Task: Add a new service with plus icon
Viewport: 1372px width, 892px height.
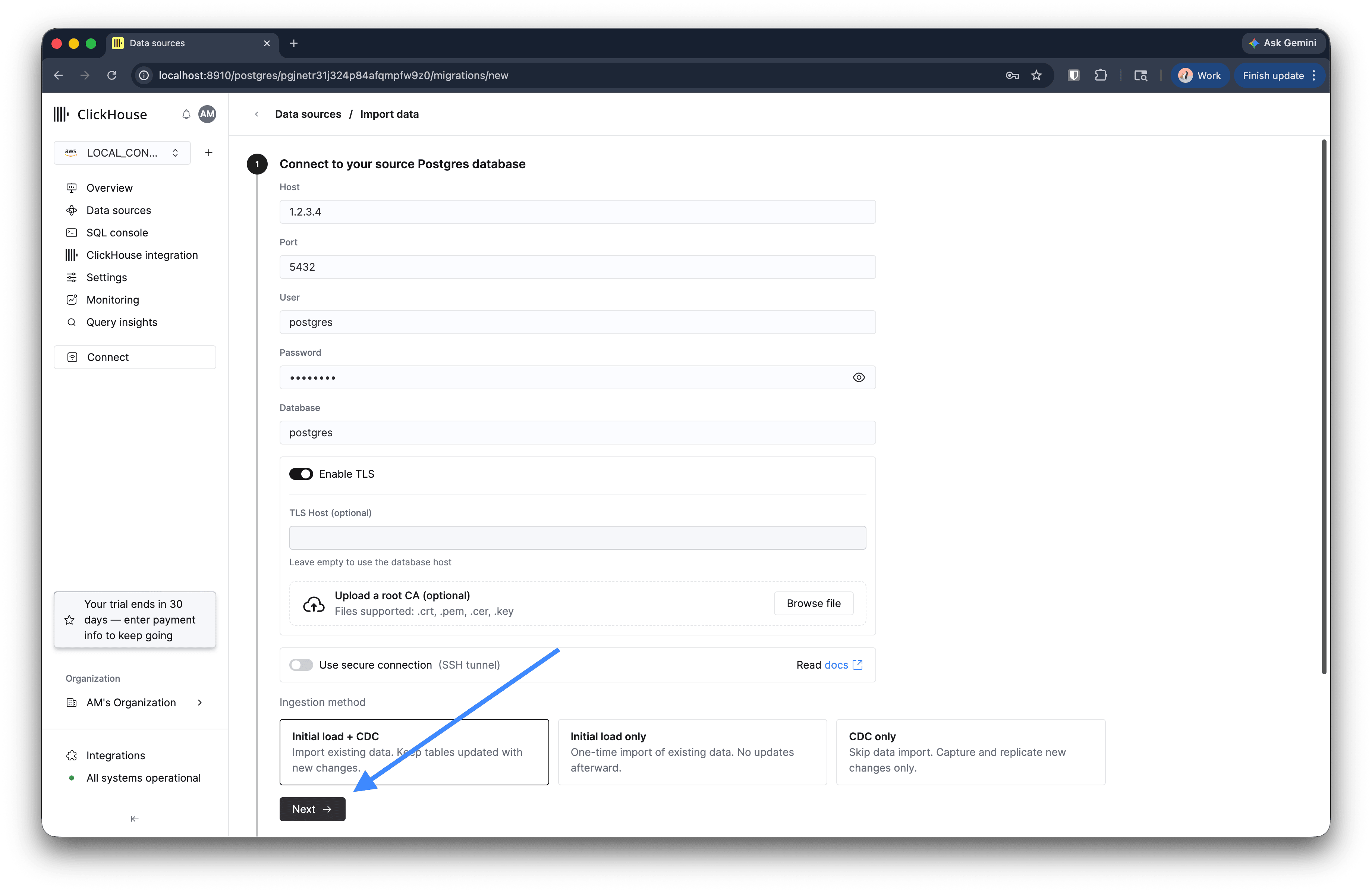Action: pos(209,153)
